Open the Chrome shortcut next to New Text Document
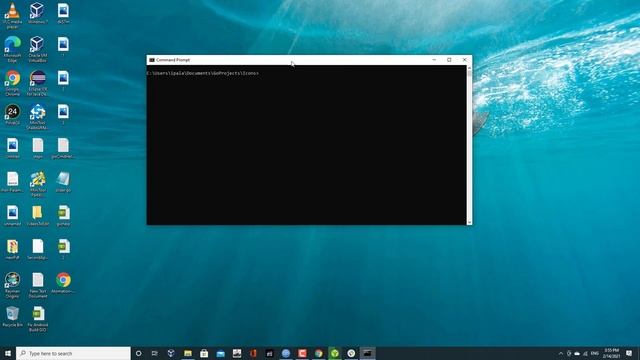640x360 pixels. click(x=63, y=282)
